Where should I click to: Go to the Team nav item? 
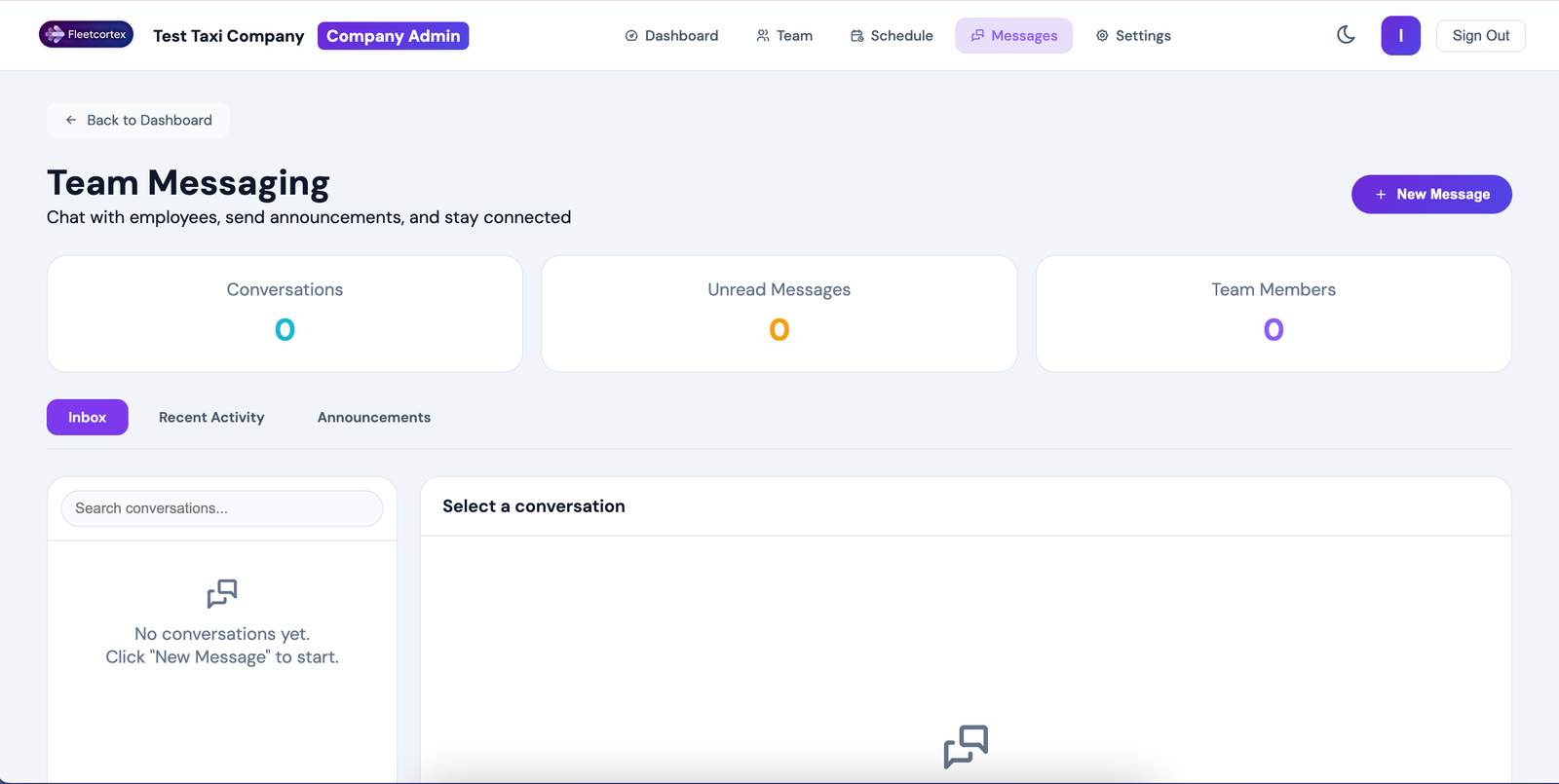point(784,36)
